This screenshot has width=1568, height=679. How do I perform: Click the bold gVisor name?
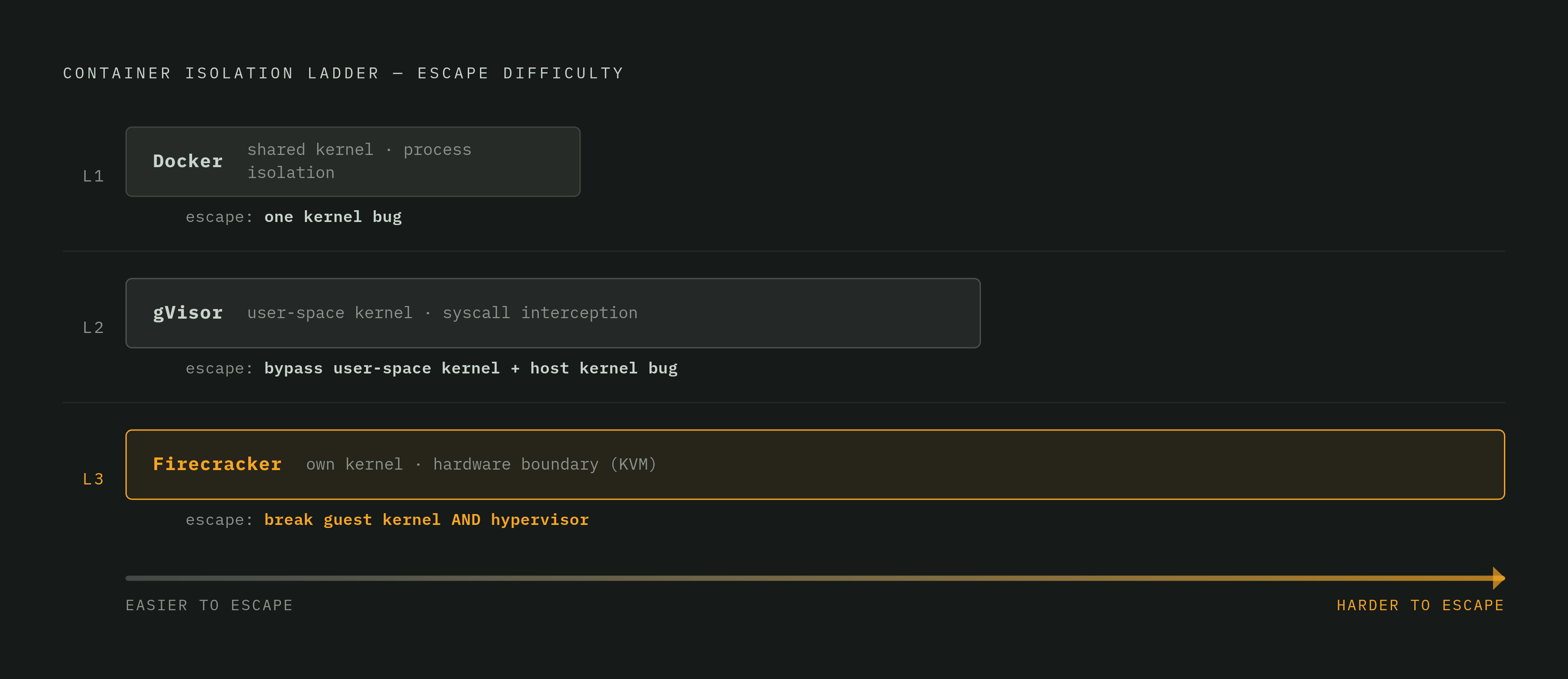(187, 313)
